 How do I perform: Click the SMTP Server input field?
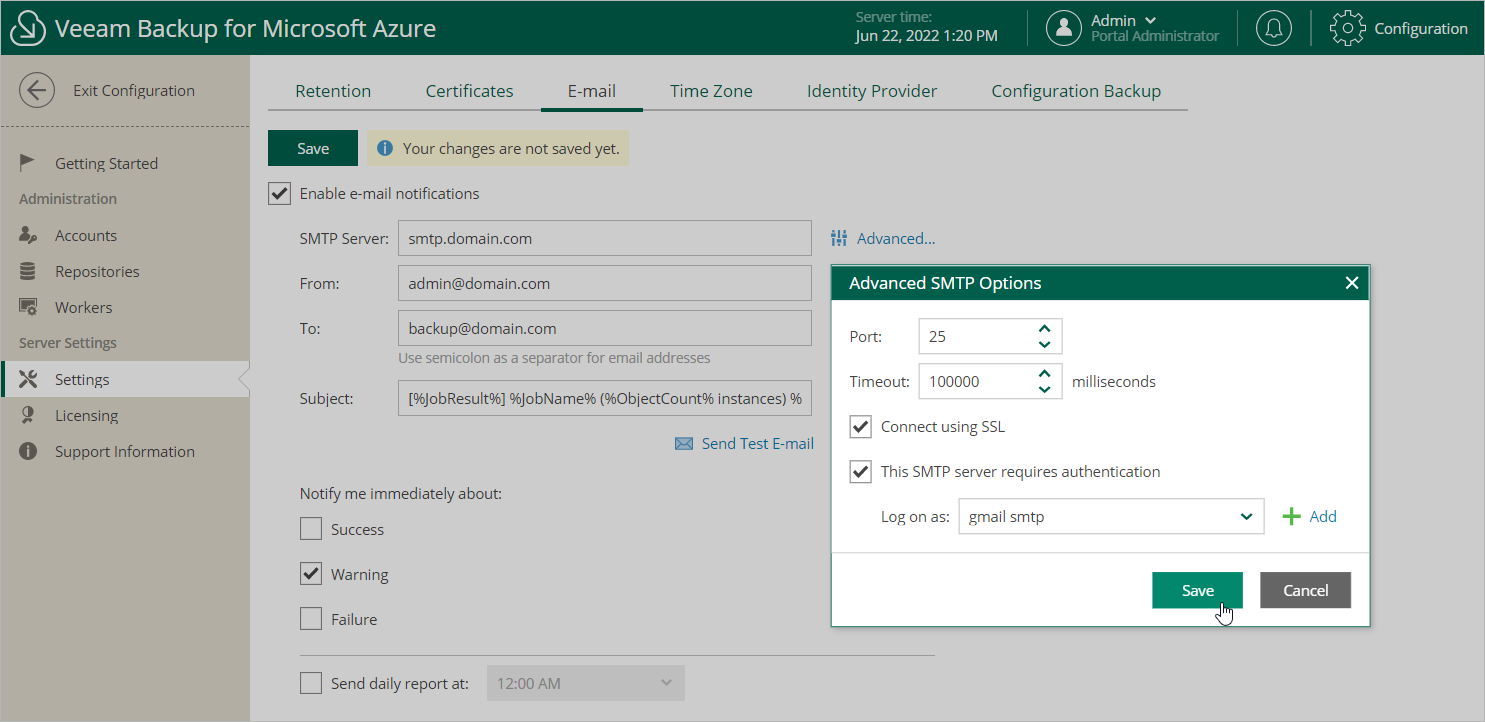pos(604,238)
